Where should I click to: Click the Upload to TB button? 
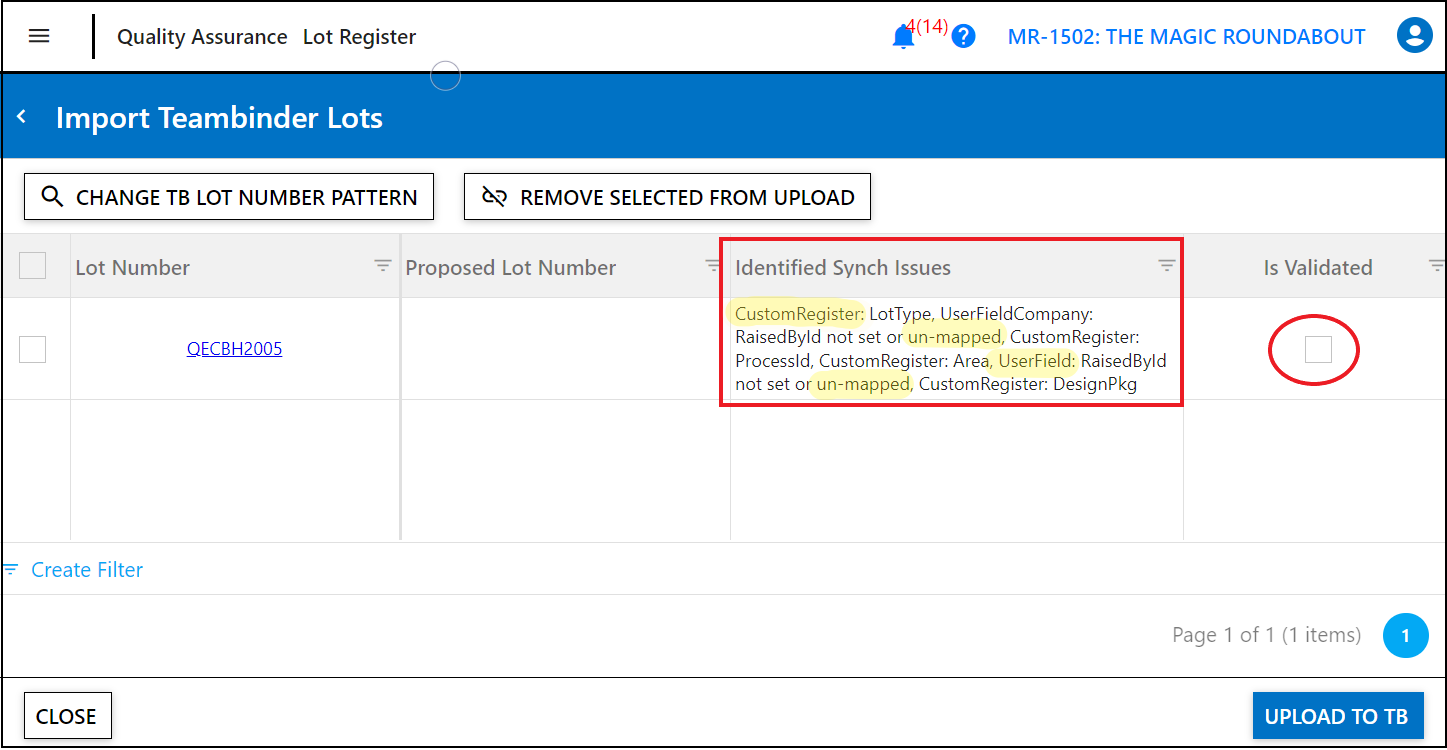coord(1337,716)
